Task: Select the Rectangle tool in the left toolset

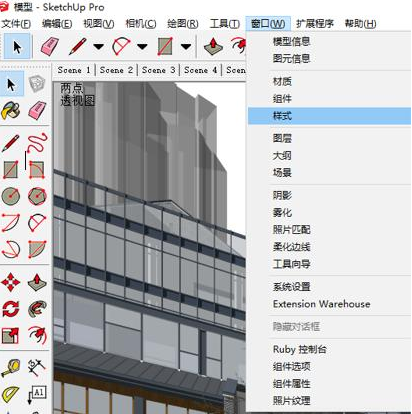Action: pos(11,170)
